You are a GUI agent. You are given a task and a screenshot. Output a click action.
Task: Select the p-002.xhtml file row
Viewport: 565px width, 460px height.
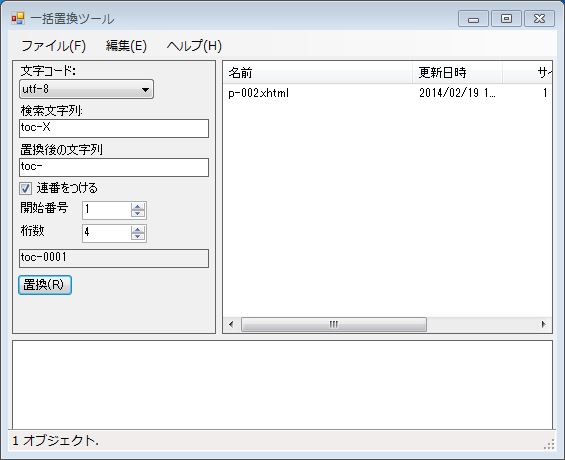point(387,93)
